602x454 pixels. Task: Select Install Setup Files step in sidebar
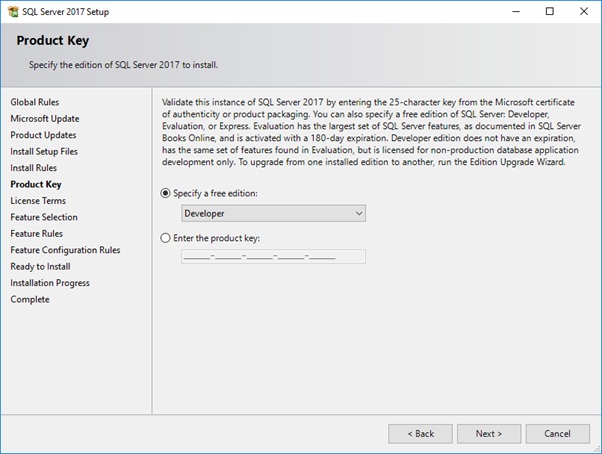point(44,152)
